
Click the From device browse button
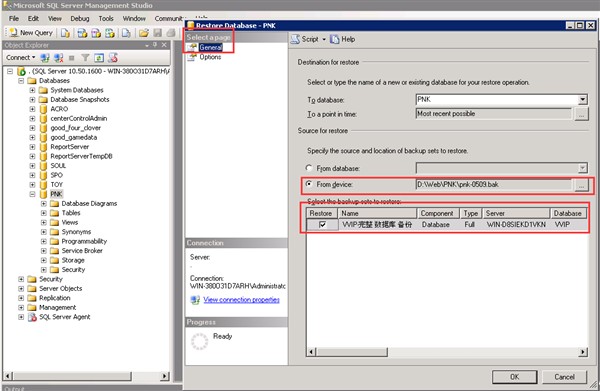pyautogui.click(x=581, y=185)
